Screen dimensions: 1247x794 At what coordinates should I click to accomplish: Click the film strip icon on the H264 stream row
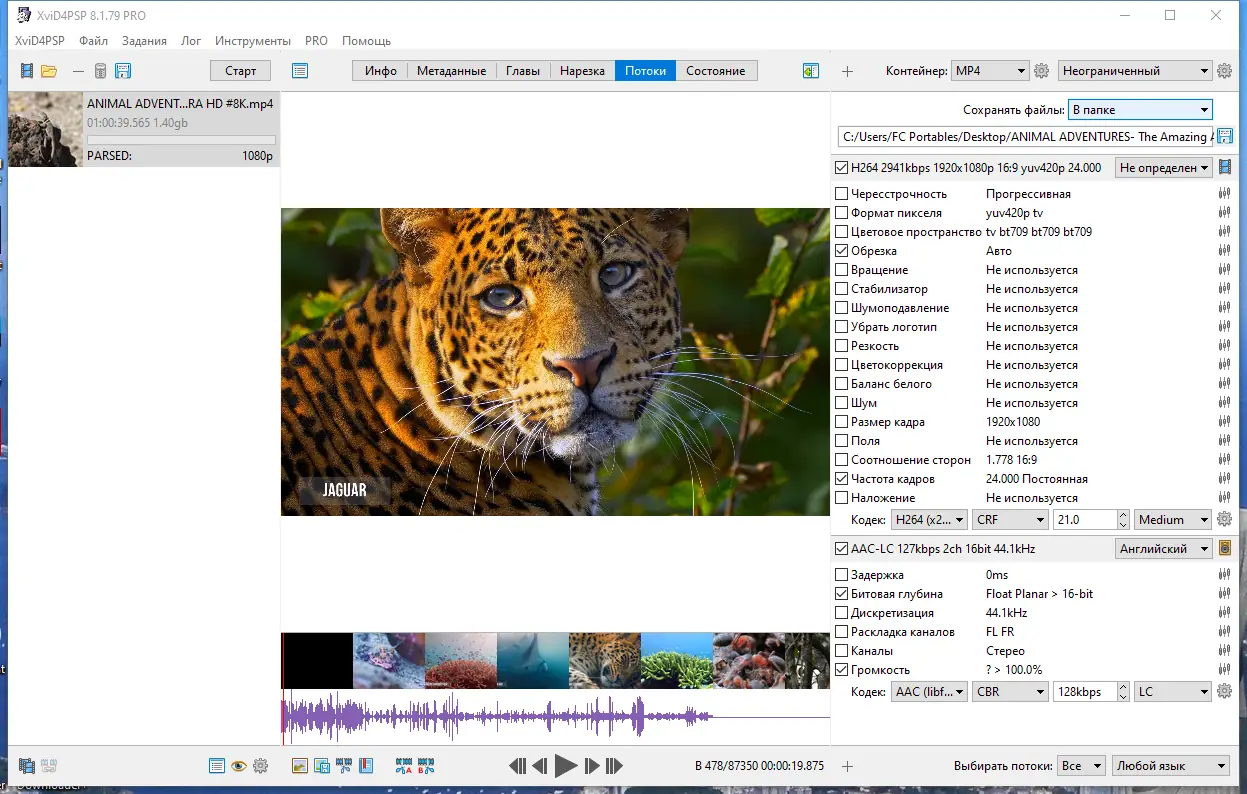coord(1225,168)
